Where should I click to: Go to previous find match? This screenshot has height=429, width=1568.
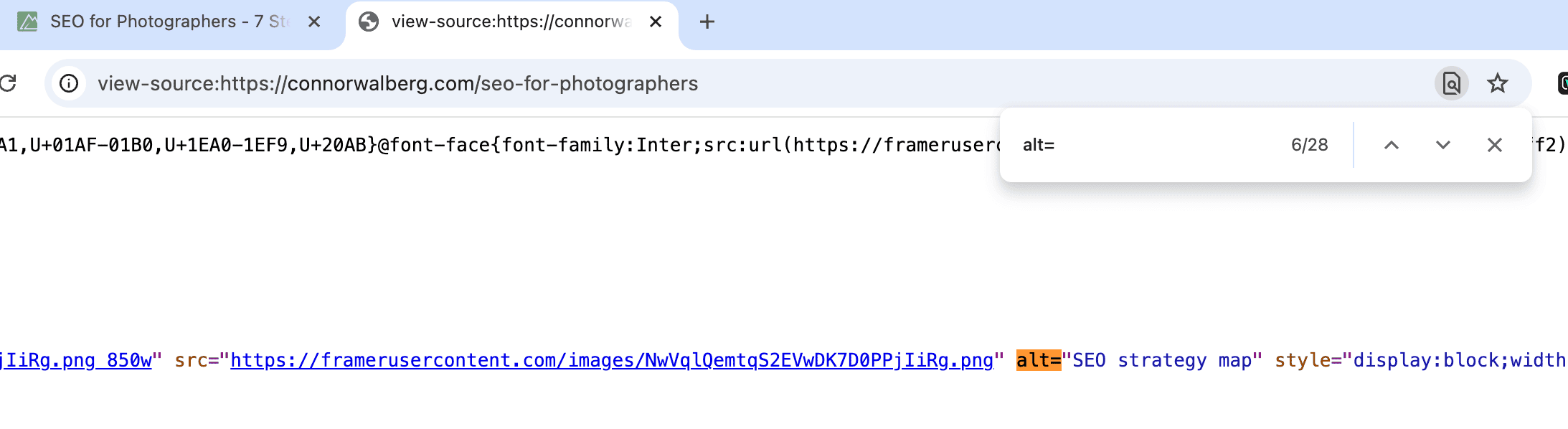pos(1392,145)
